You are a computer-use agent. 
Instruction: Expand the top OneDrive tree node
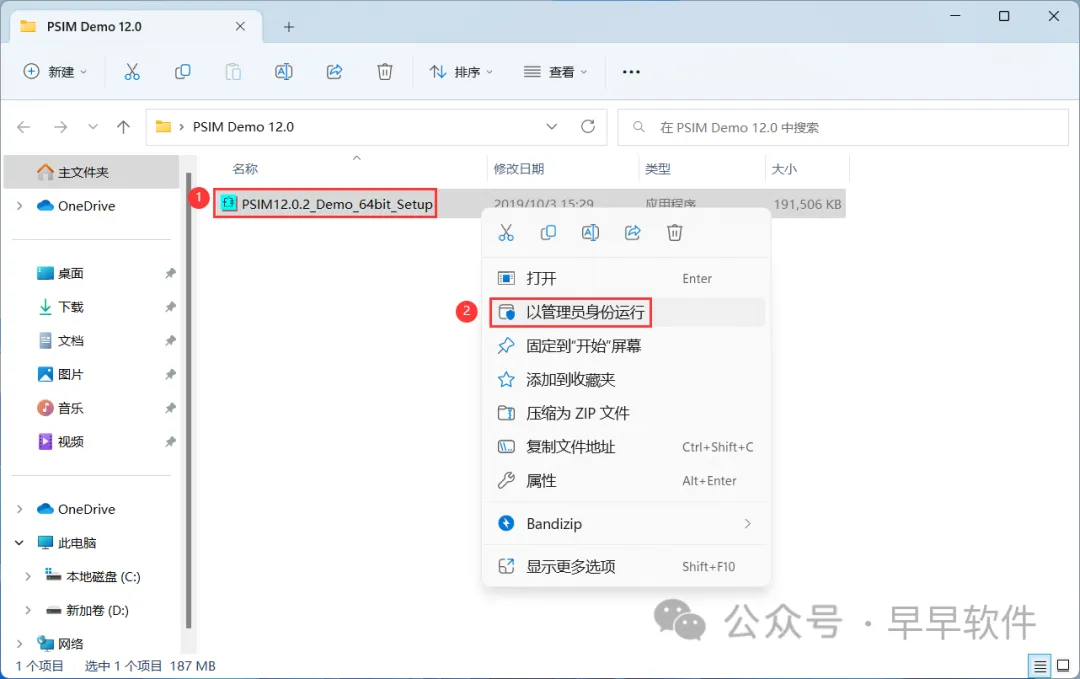19,206
